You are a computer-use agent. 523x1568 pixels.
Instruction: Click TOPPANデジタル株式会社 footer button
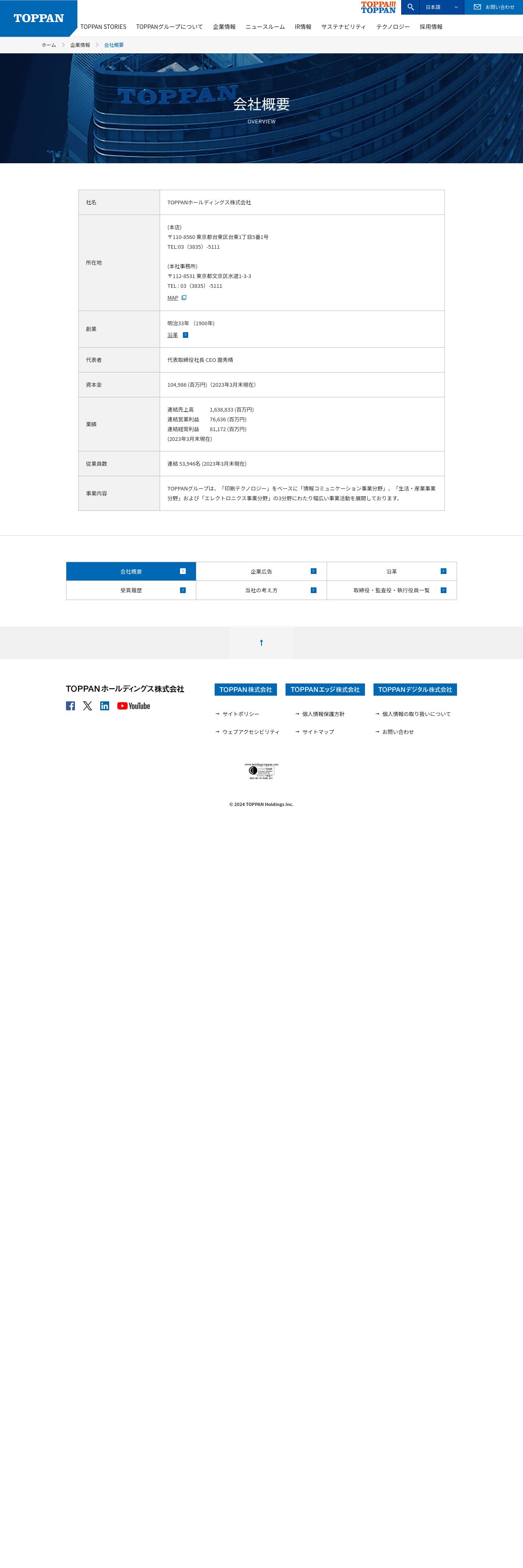pyautogui.click(x=415, y=689)
